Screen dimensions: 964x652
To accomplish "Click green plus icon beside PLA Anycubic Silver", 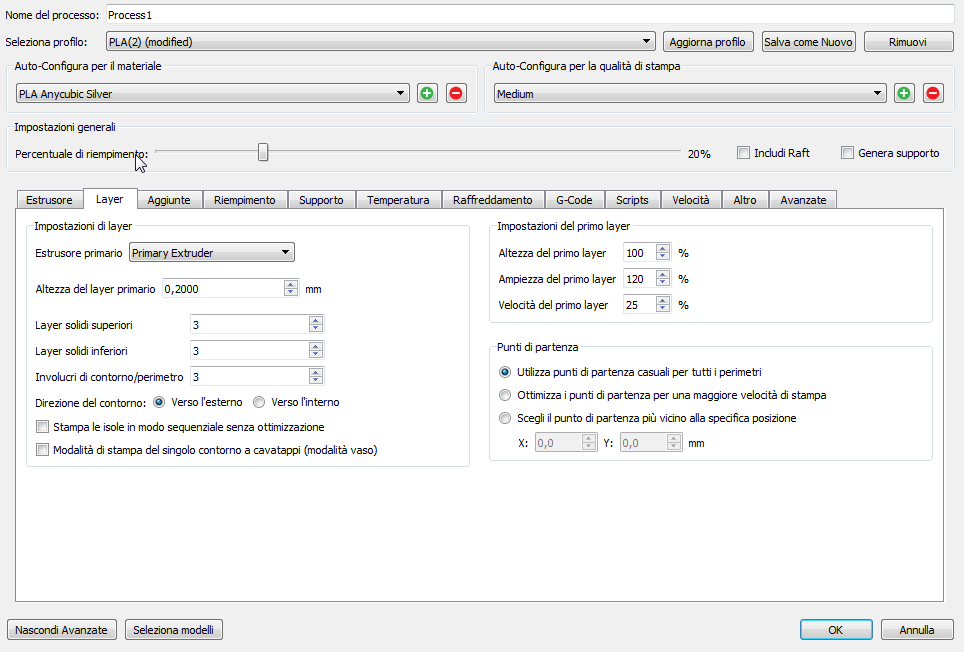I will (x=427, y=93).
